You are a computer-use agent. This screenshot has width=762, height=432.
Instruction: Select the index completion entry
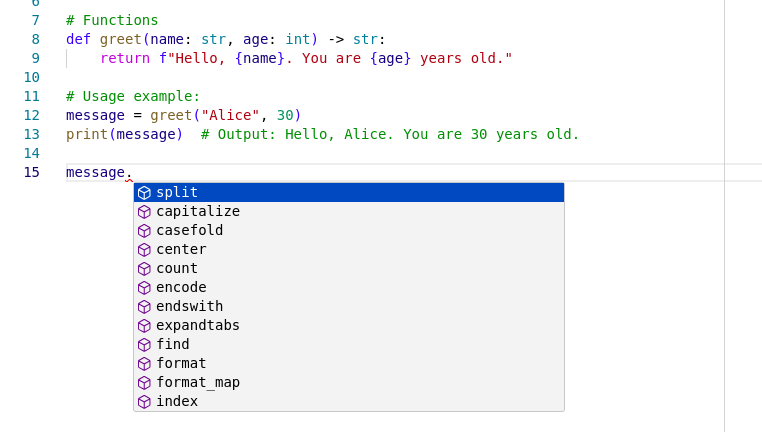coord(177,401)
